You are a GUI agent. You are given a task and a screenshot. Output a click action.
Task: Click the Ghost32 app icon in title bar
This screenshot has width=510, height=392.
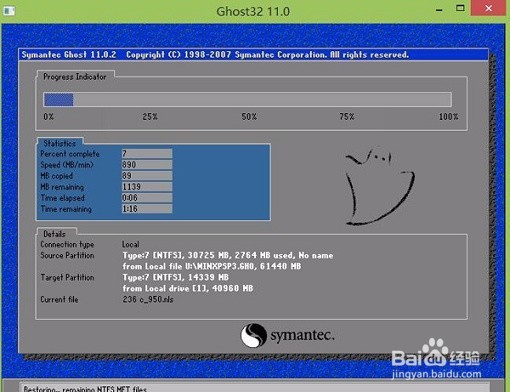point(9,11)
